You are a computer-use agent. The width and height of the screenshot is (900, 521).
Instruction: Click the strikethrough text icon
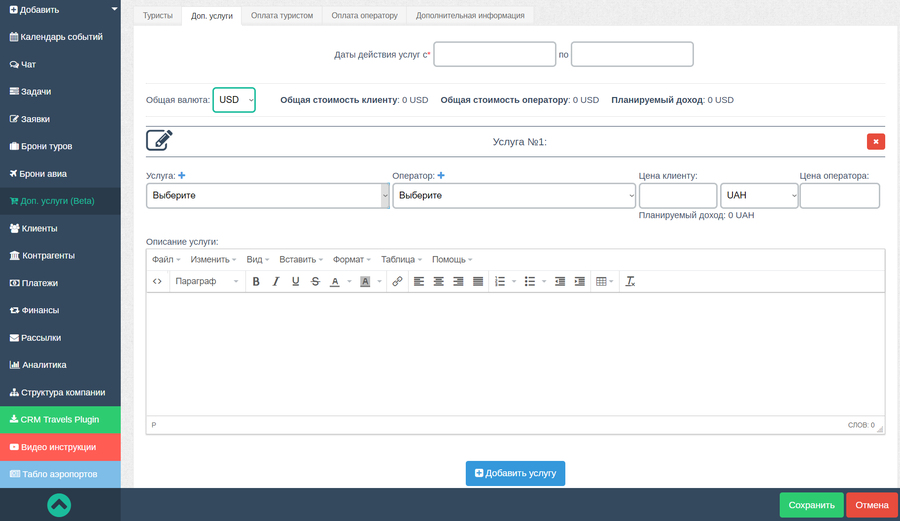[315, 282]
